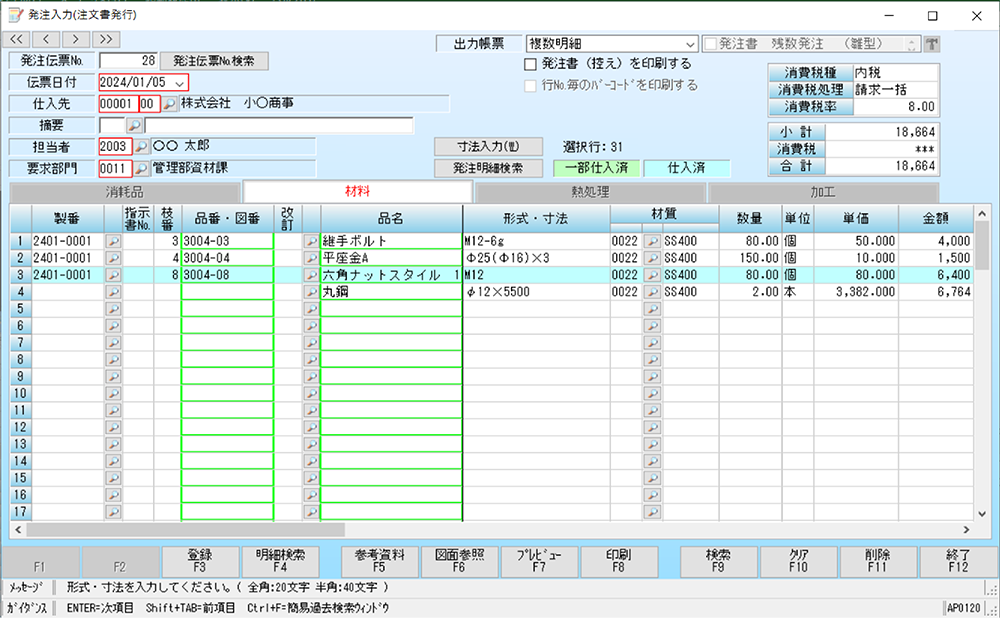
Task: Click 単価 cell 3,382.000
Action: click(x=856, y=292)
